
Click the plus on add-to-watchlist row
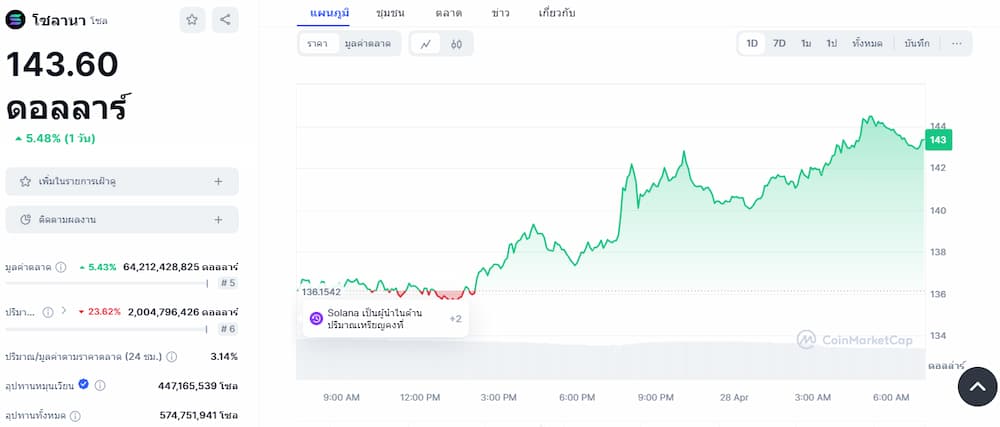[x=218, y=182]
